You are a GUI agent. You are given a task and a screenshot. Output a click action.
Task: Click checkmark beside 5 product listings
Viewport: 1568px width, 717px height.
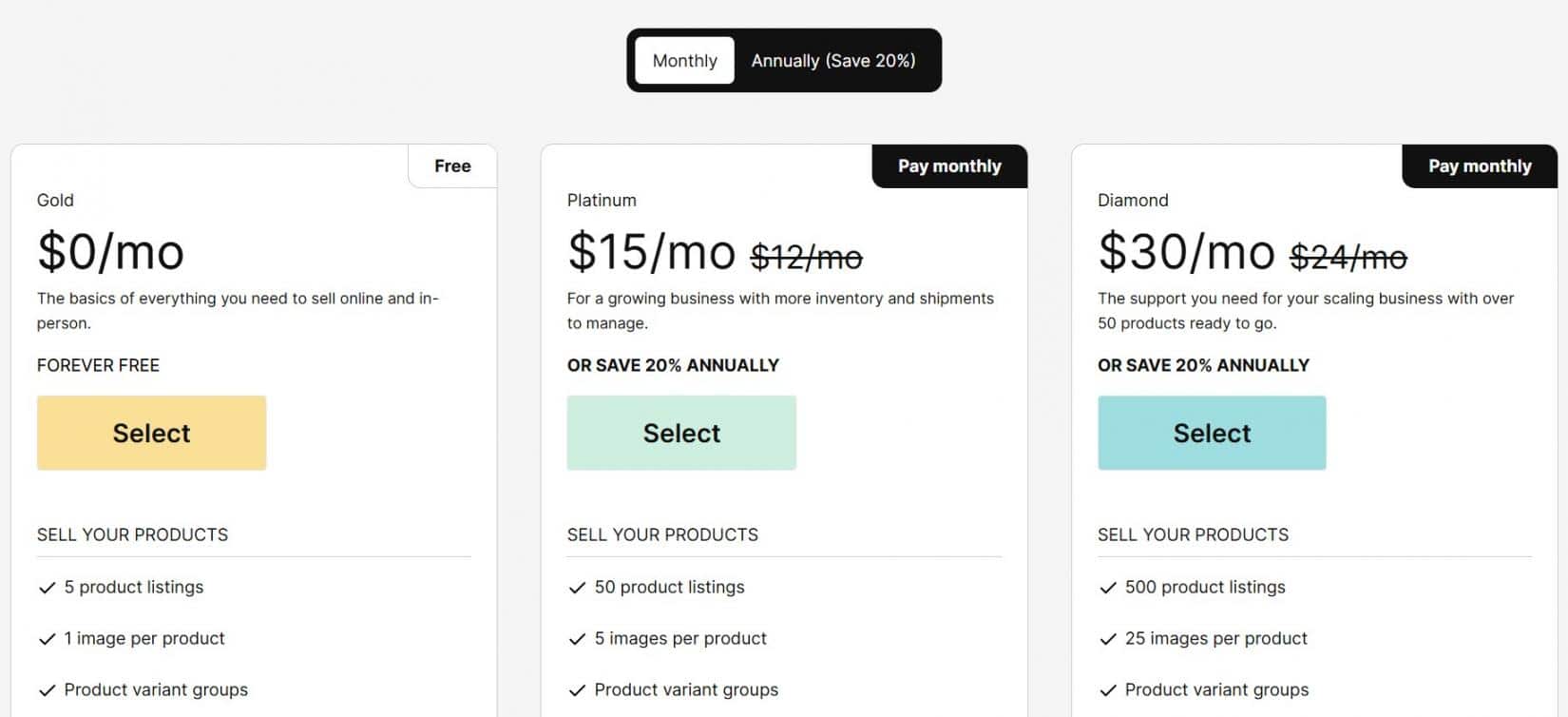coord(47,588)
